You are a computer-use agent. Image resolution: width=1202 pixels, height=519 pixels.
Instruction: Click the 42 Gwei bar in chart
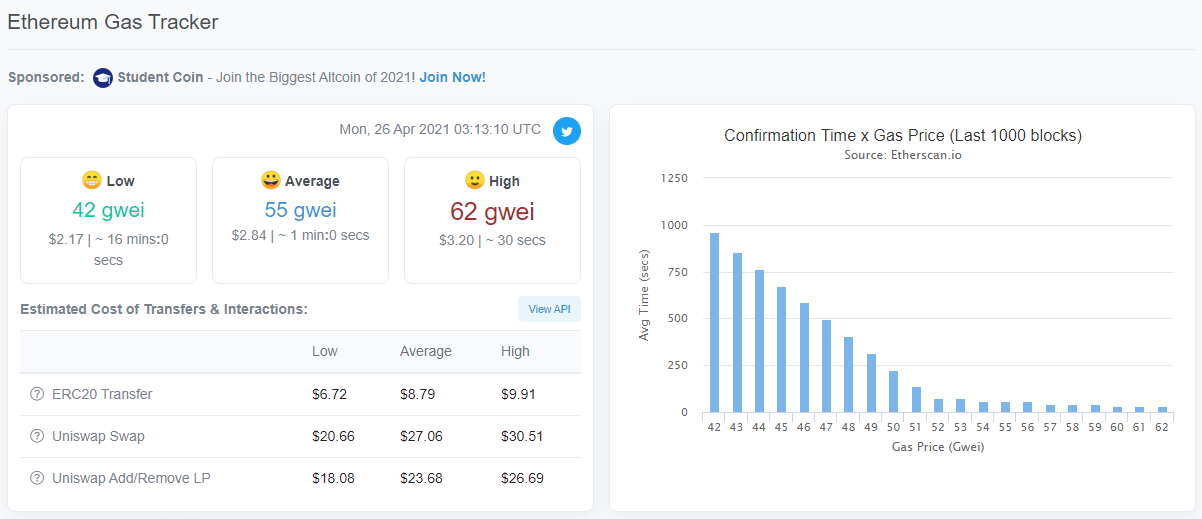(x=714, y=322)
